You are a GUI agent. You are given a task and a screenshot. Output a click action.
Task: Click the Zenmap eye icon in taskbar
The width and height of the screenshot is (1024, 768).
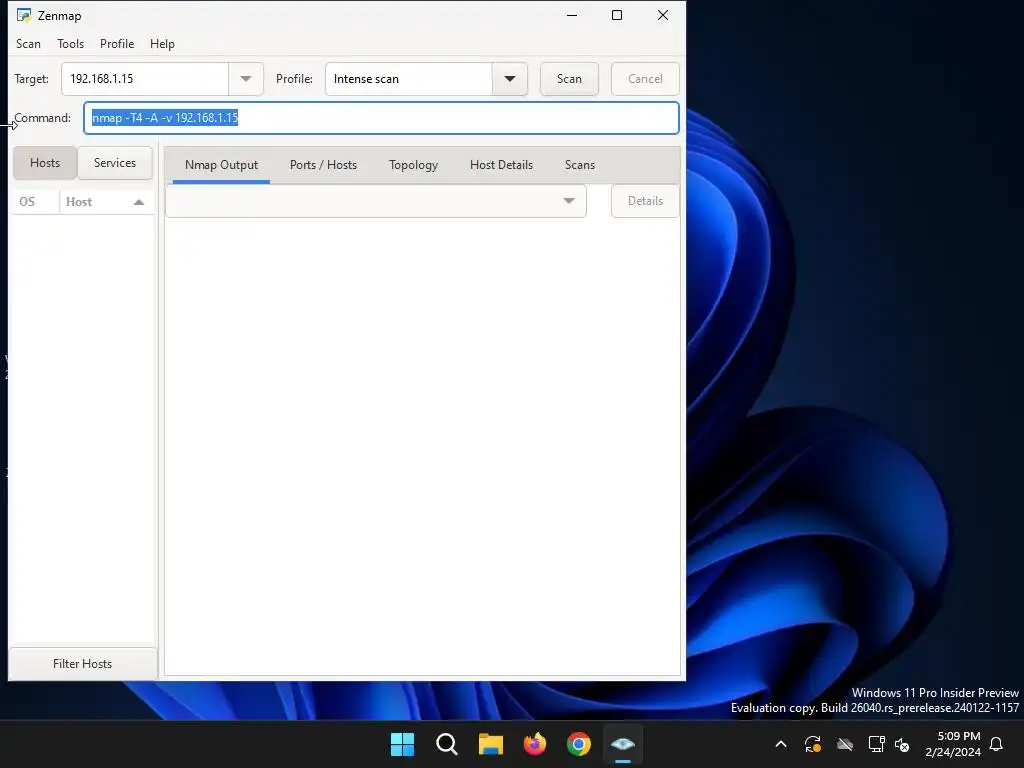click(x=623, y=744)
